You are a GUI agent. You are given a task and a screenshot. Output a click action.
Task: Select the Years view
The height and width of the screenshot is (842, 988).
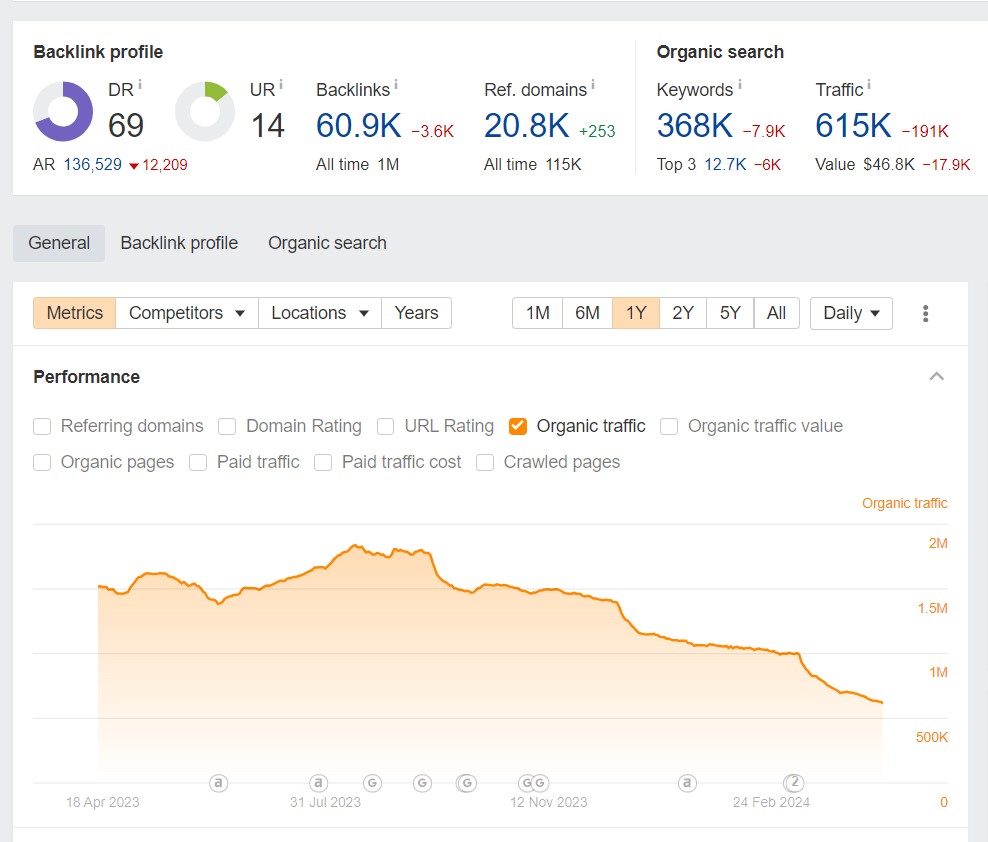[x=416, y=313]
